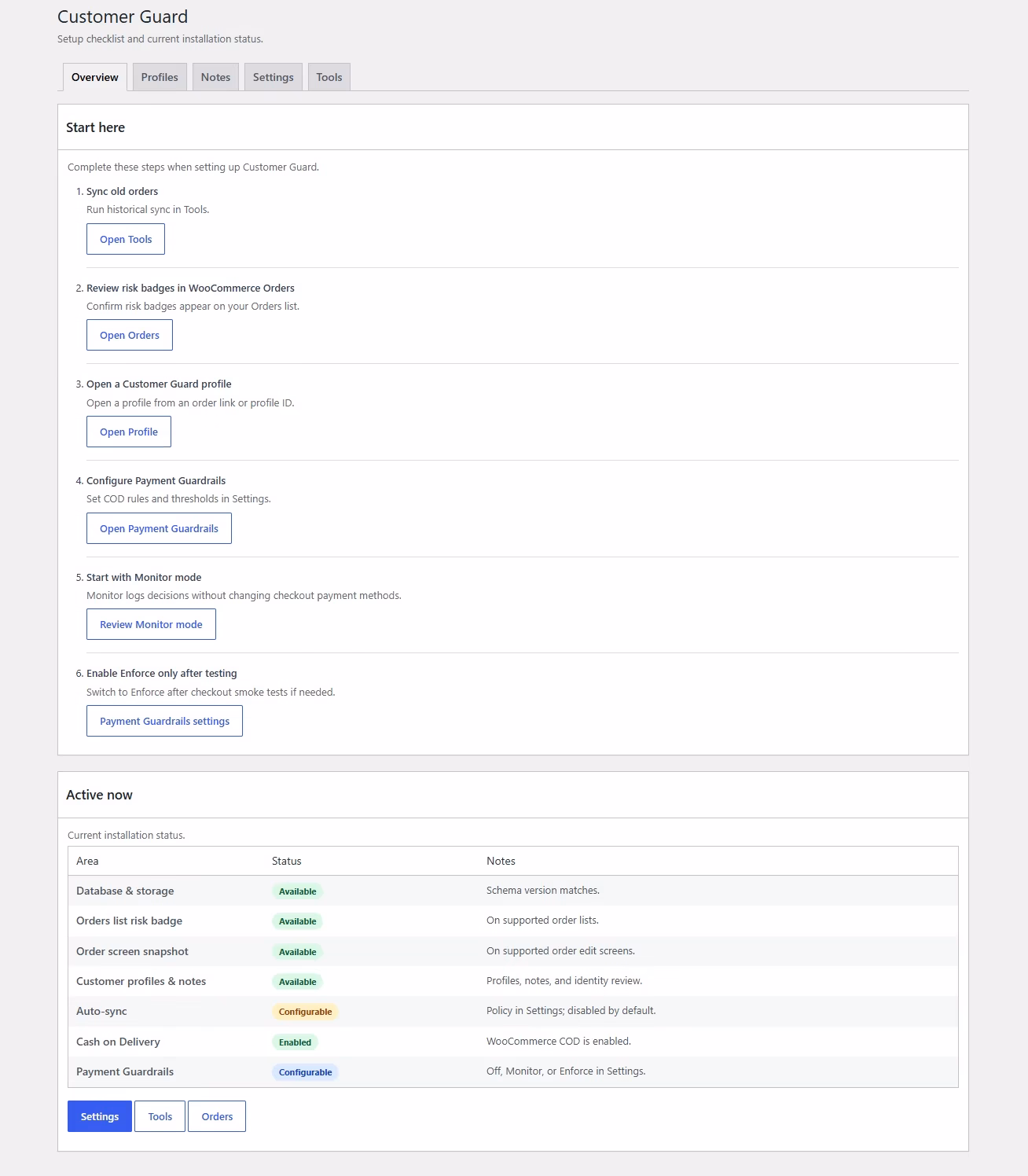Click 'Set COD rules and thresholds in Settings.' text
This screenshot has height=1176, width=1028.
click(178, 498)
